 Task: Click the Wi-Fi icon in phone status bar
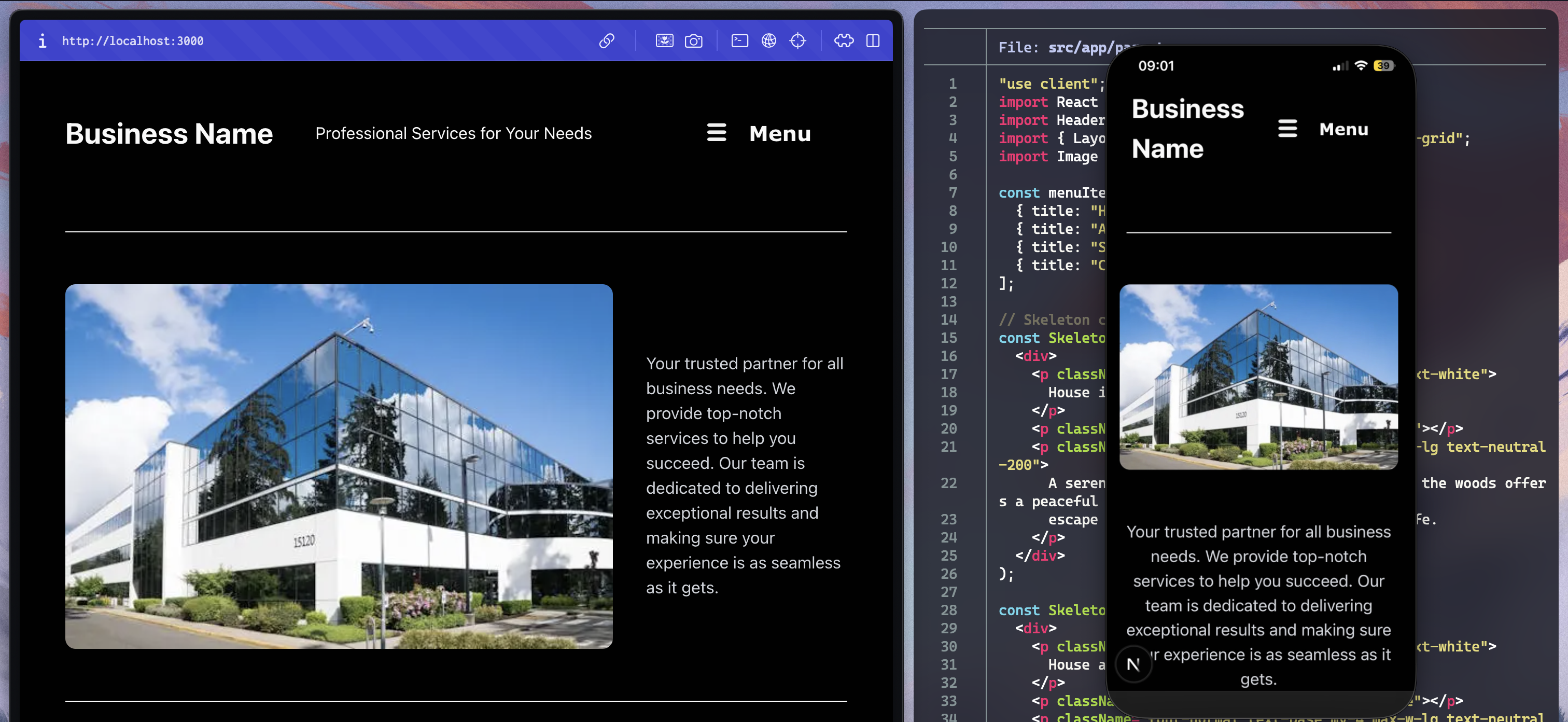pos(1361,66)
